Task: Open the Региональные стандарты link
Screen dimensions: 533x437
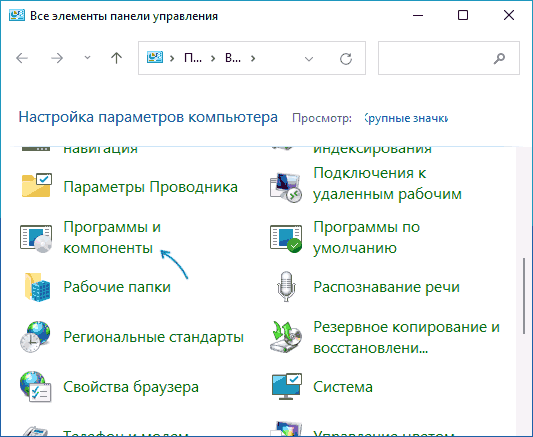Action: click(x=154, y=337)
